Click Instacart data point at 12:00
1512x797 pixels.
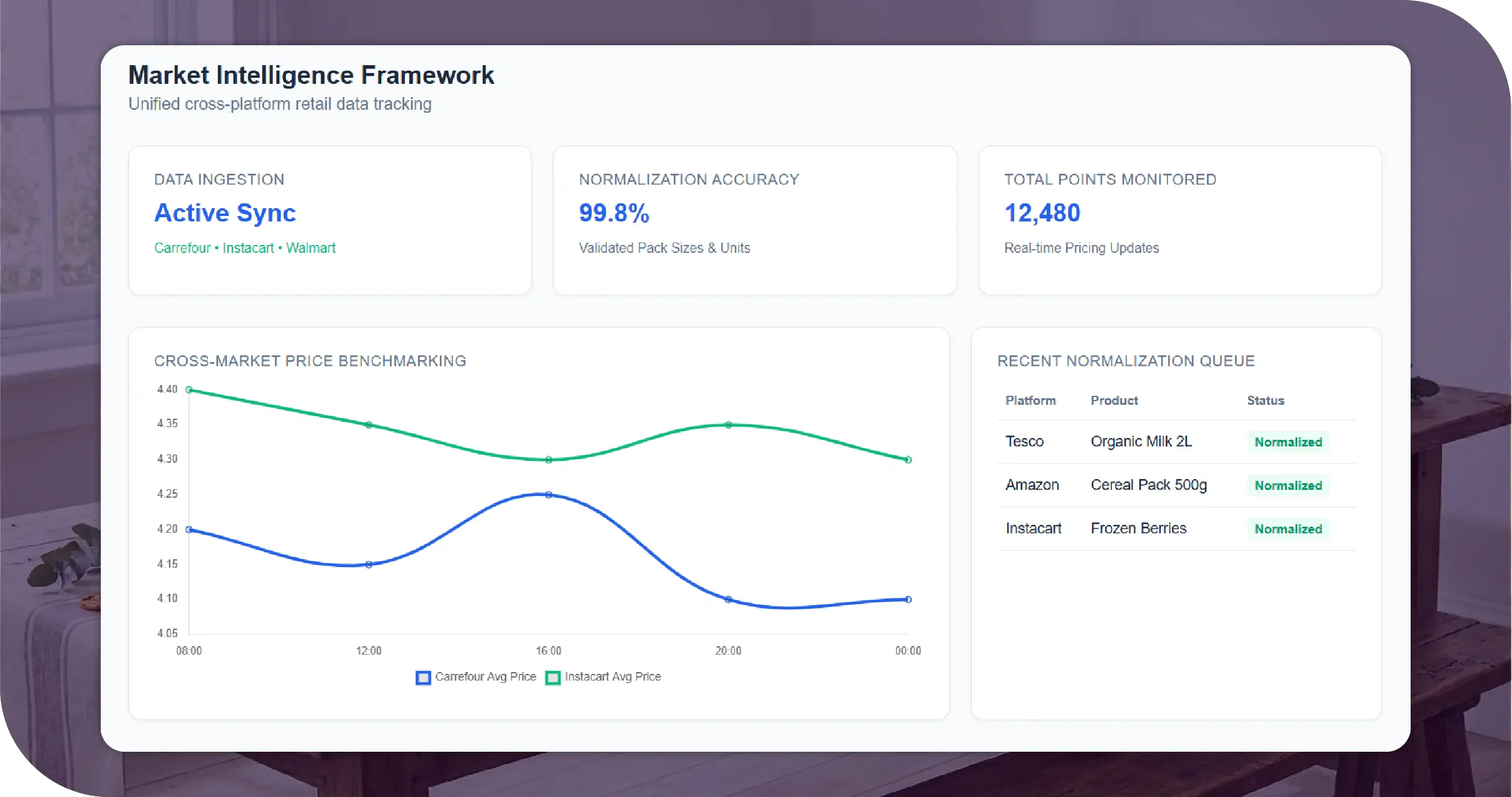[369, 425]
